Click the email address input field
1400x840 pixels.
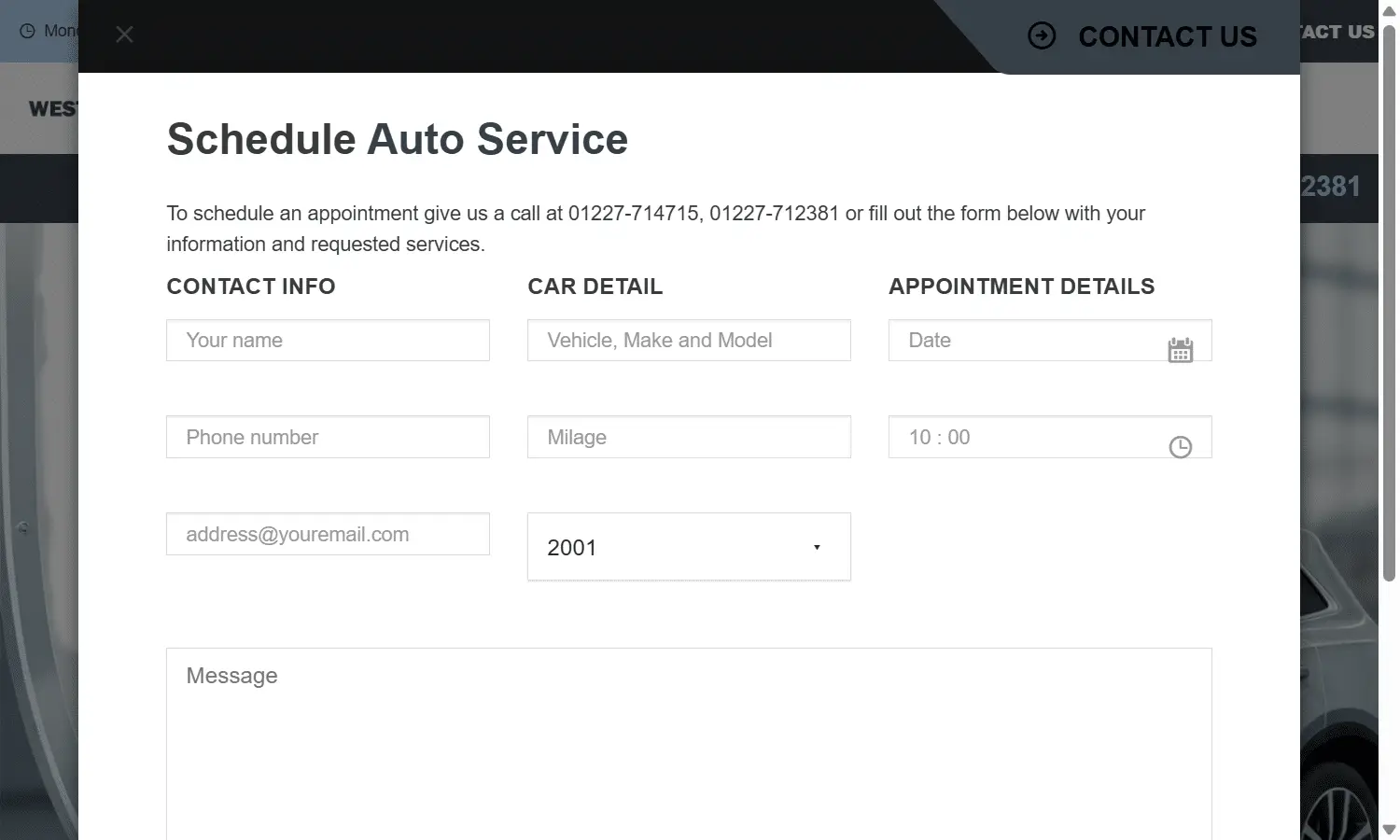tap(328, 535)
